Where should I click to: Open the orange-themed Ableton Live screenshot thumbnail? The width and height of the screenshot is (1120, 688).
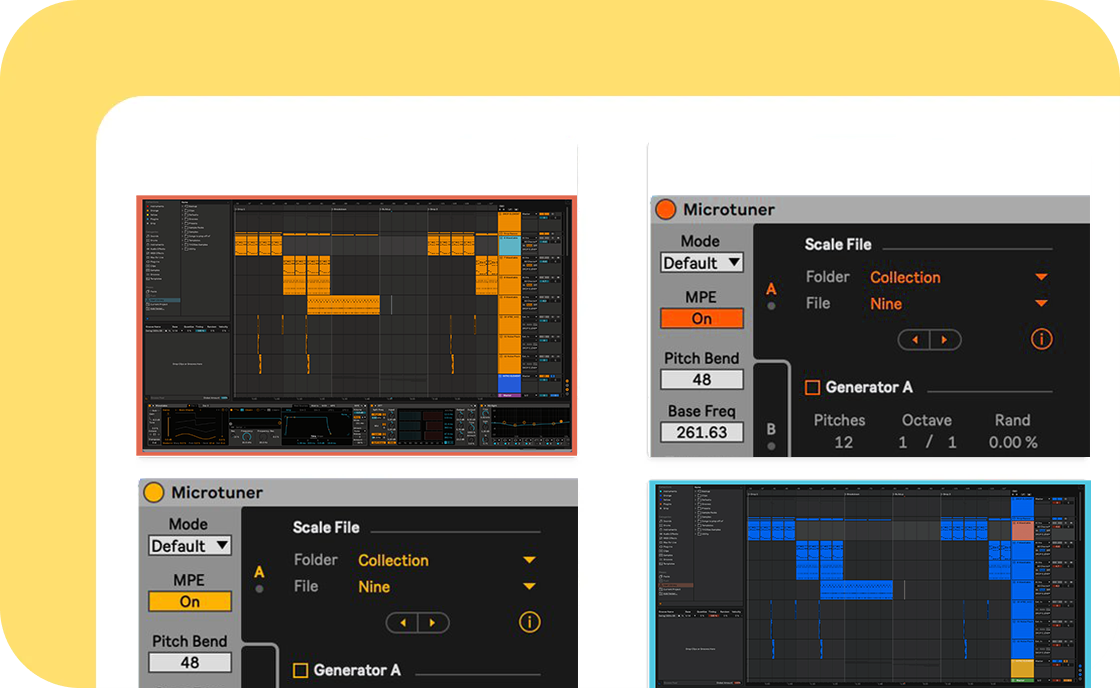(356, 326)
